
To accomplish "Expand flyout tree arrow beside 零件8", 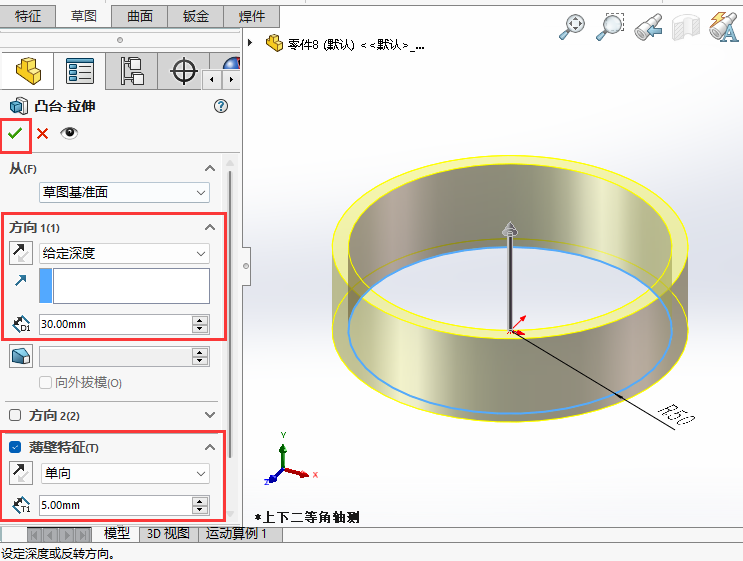I will [x=250, y=43].
